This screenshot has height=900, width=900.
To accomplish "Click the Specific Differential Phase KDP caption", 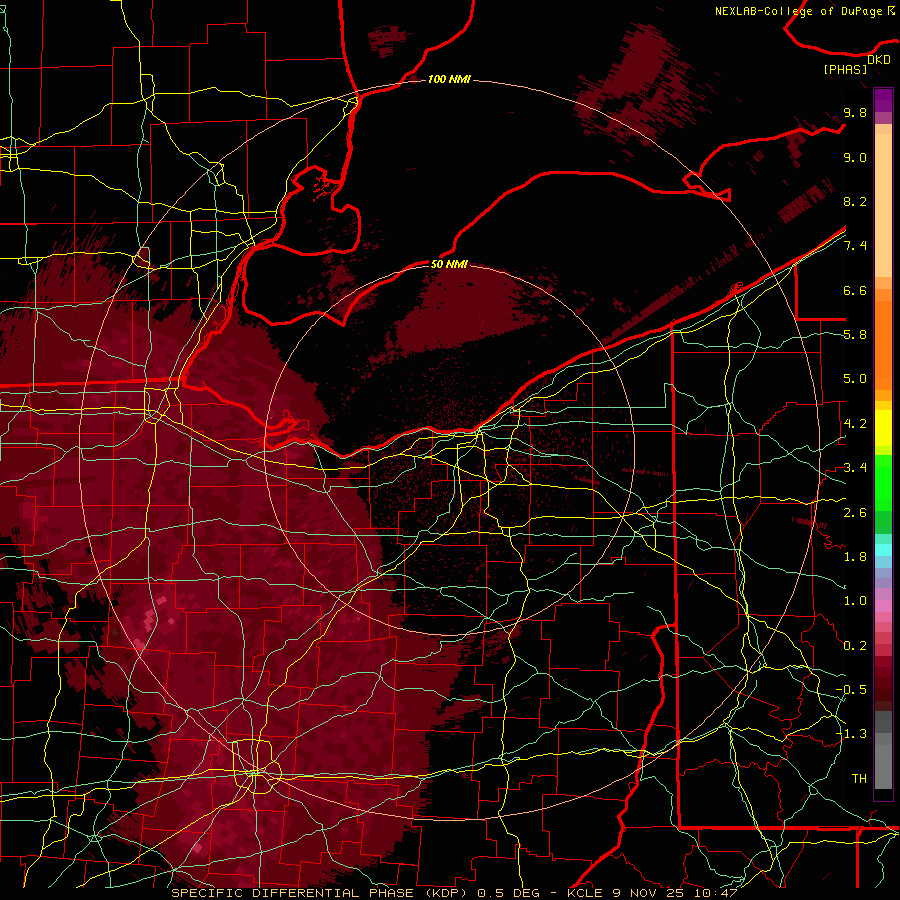I will click(x=454, y=893).
